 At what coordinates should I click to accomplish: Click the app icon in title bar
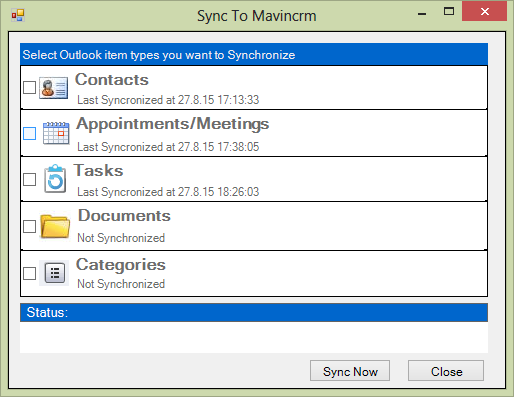[18, 15]
